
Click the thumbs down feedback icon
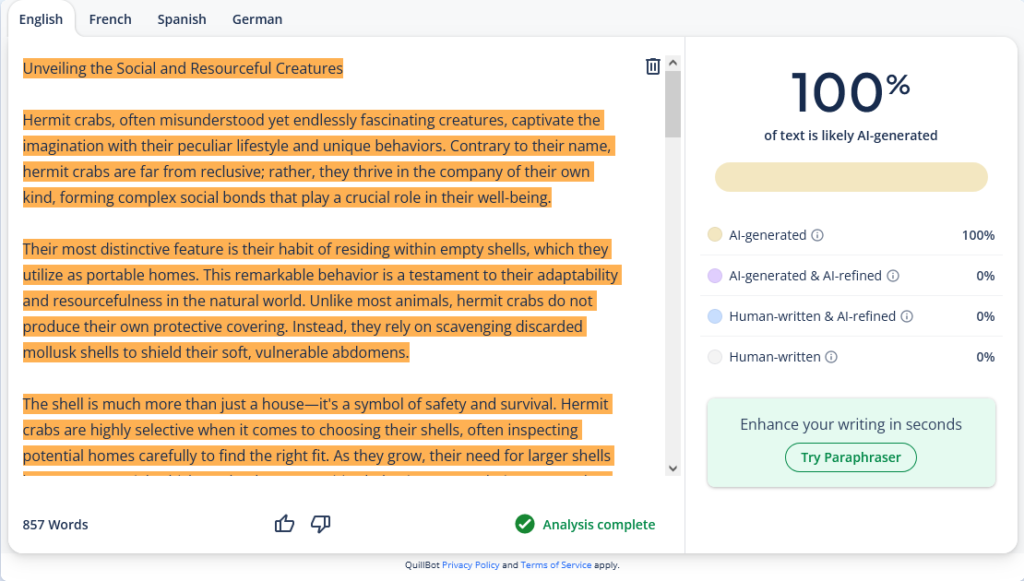coord(321,524)
